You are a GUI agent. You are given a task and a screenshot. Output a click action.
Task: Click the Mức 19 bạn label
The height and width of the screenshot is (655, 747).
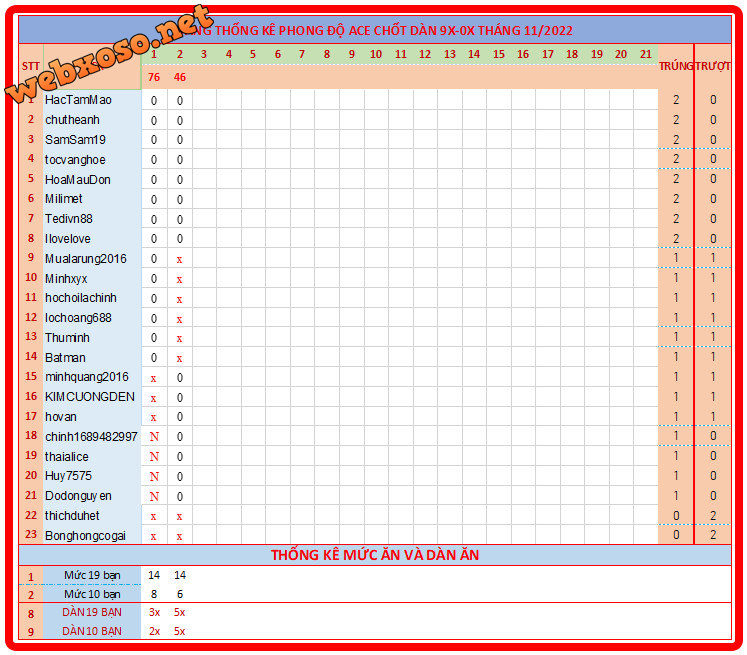click(92, 575)
